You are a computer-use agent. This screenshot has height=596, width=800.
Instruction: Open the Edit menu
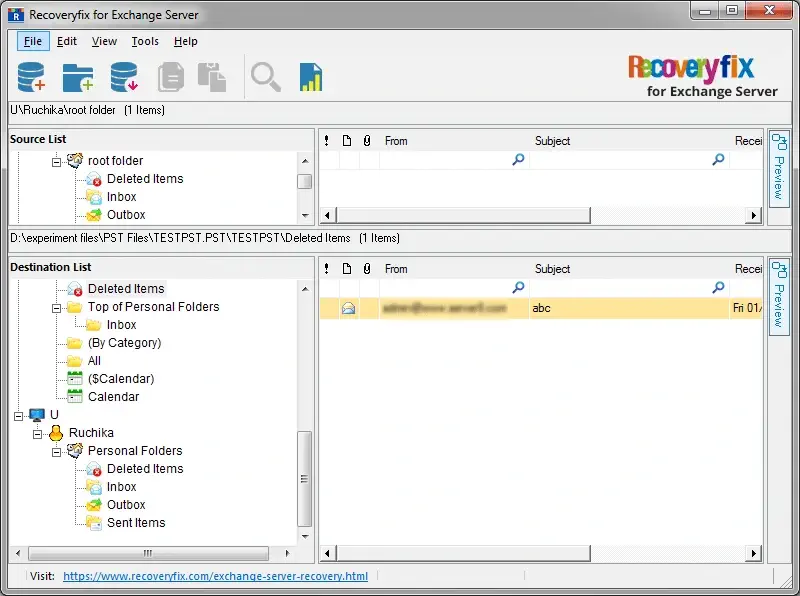click(x=67, y=41)
